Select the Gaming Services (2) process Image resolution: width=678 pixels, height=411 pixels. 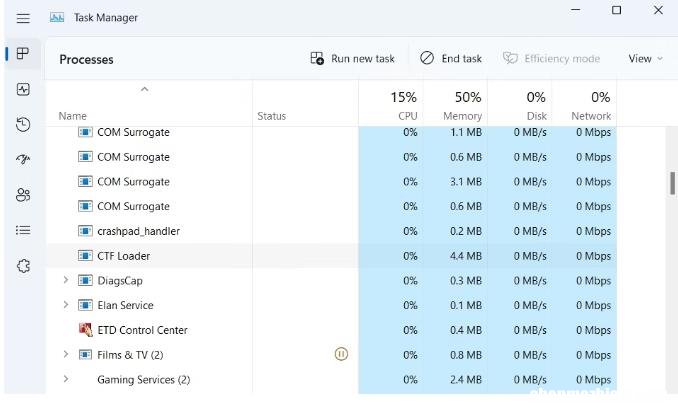[144, 380]
